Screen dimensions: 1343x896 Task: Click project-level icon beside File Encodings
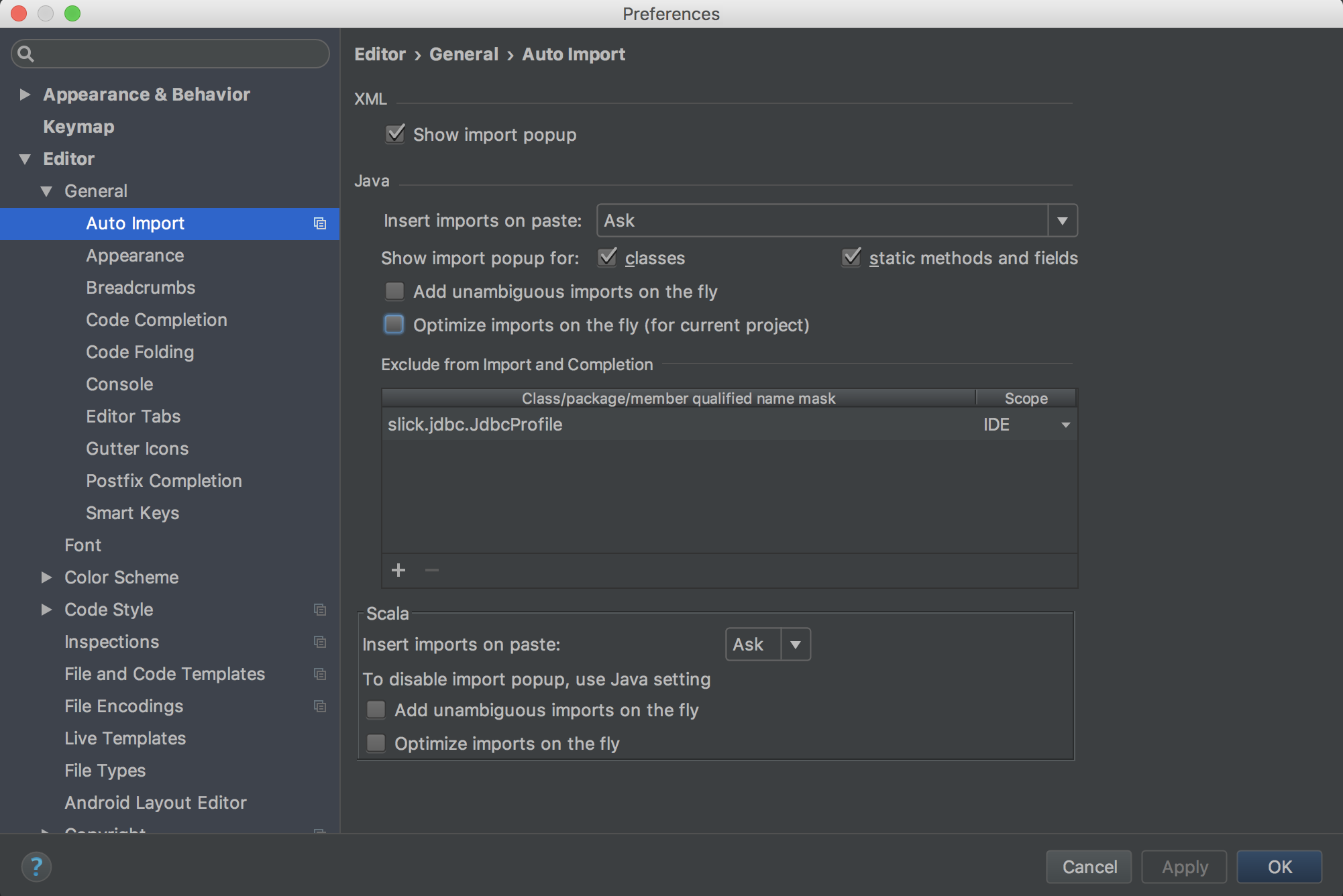[320, 706]
